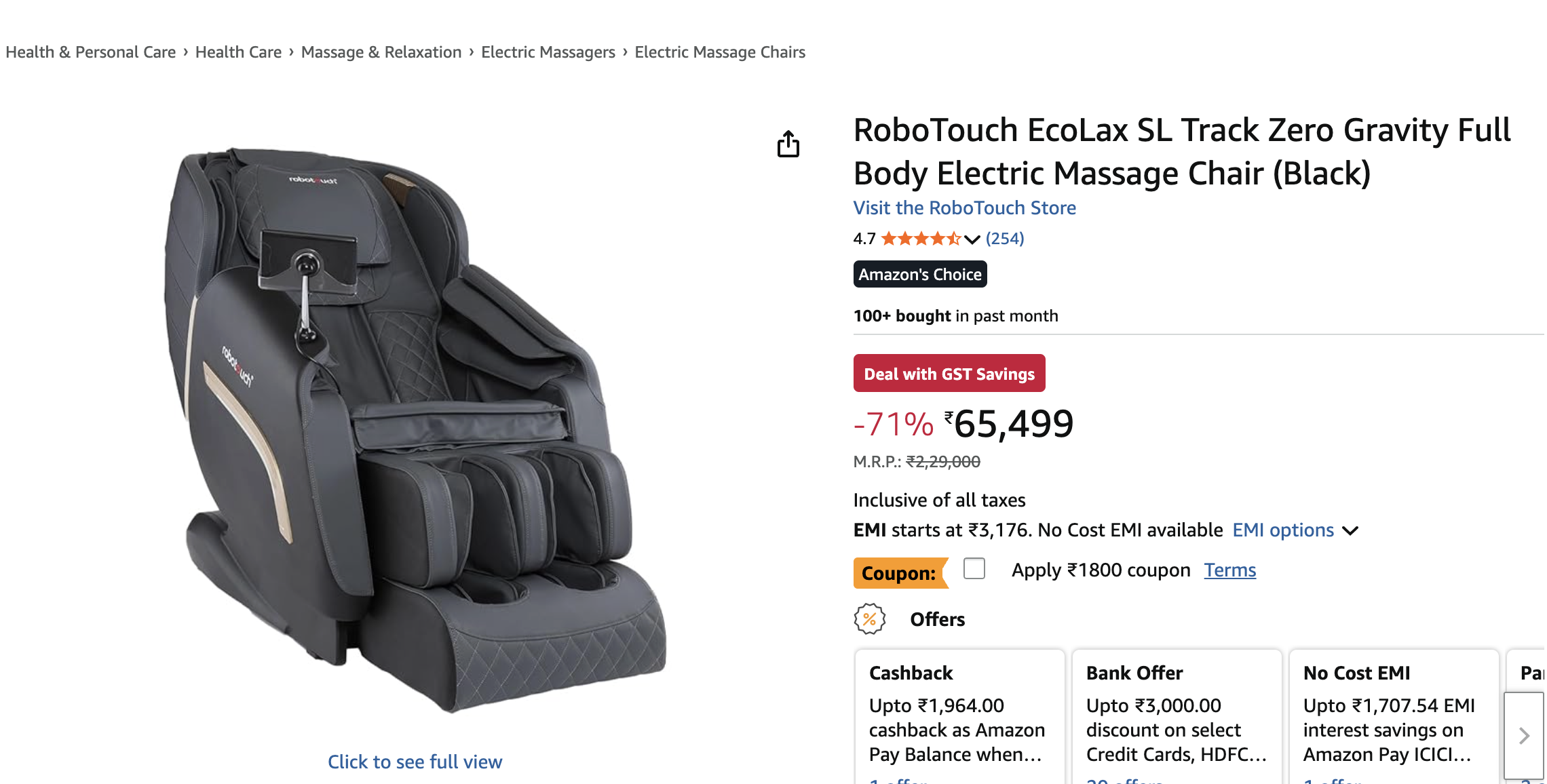This screenshot has width=1547, height=784.
Task: Click the share icon near product image
Action: tap(788, 144)
